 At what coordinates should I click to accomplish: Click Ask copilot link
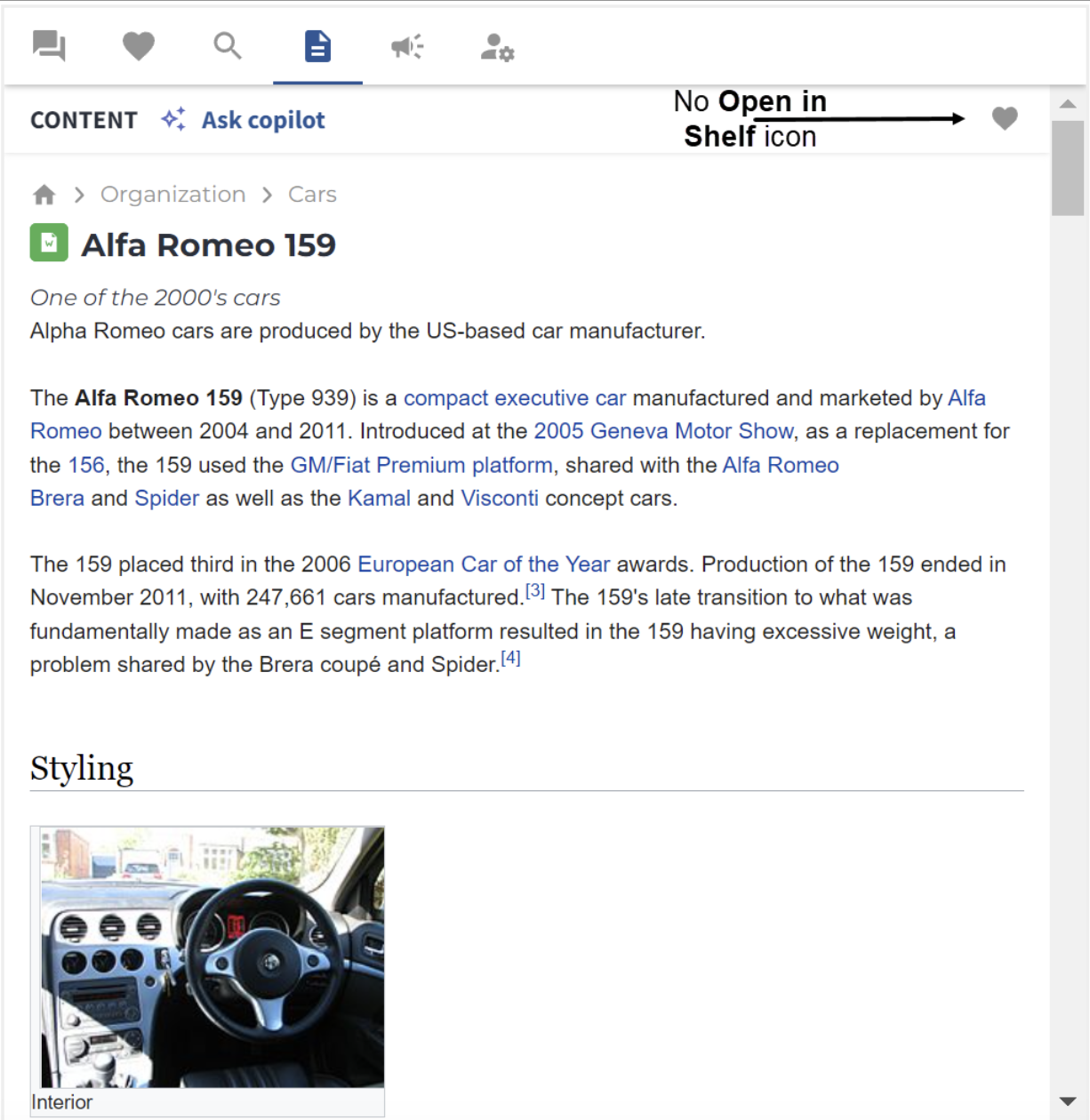[x=263, y=120]
